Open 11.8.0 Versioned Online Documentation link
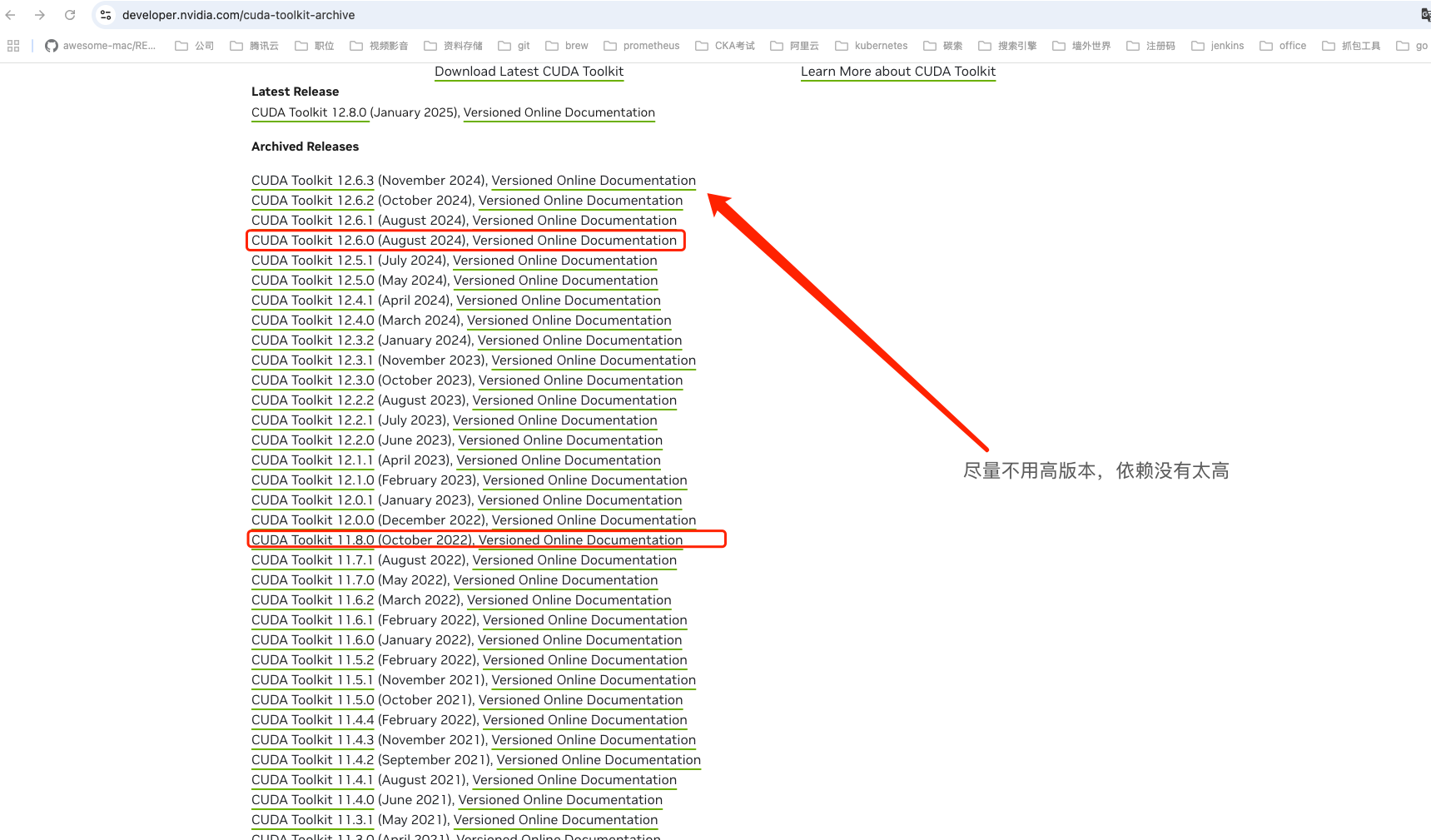Viewport: 1431px width, 840px height. point(580,540)
